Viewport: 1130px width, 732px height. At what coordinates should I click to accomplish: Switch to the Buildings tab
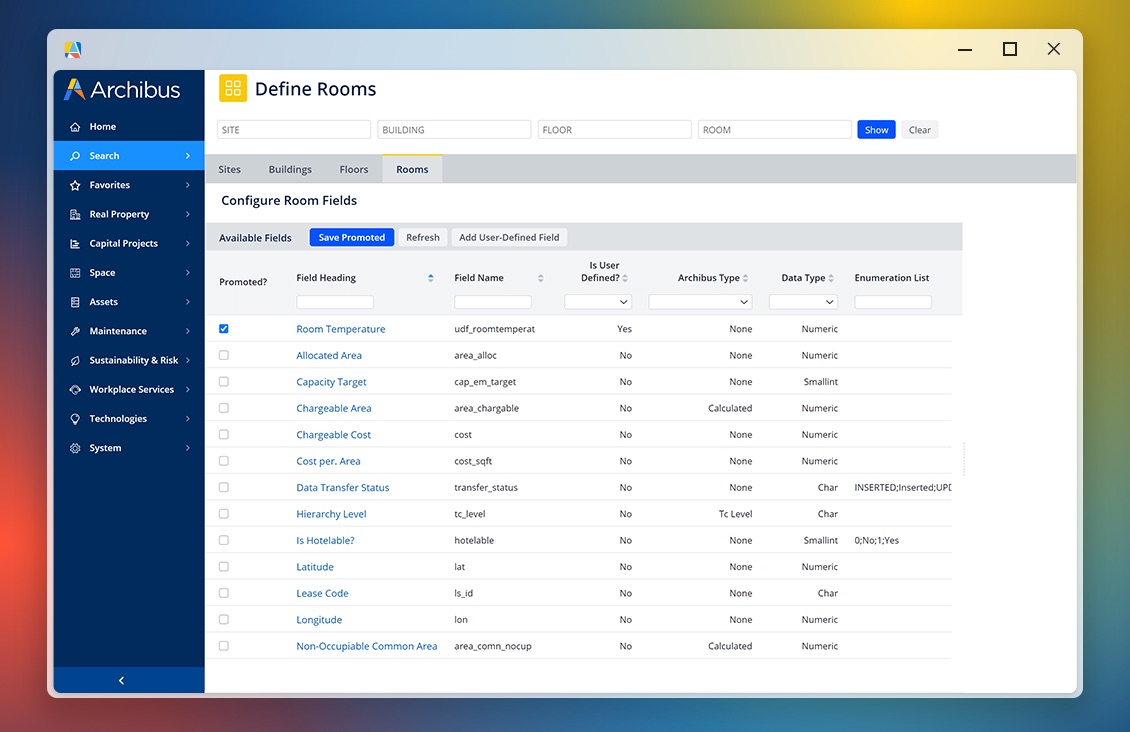pos(290,170)
